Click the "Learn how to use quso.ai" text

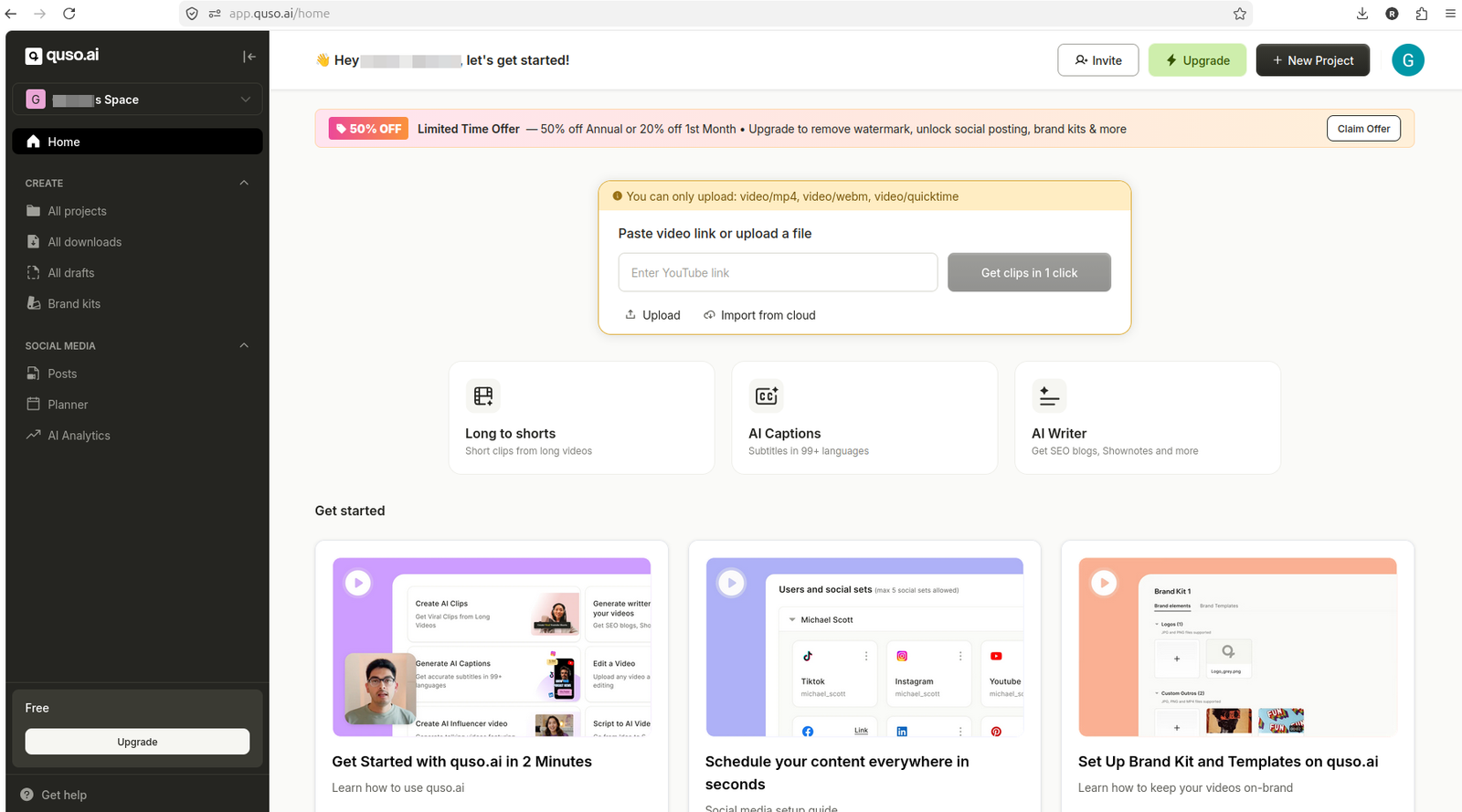[398, 788]
